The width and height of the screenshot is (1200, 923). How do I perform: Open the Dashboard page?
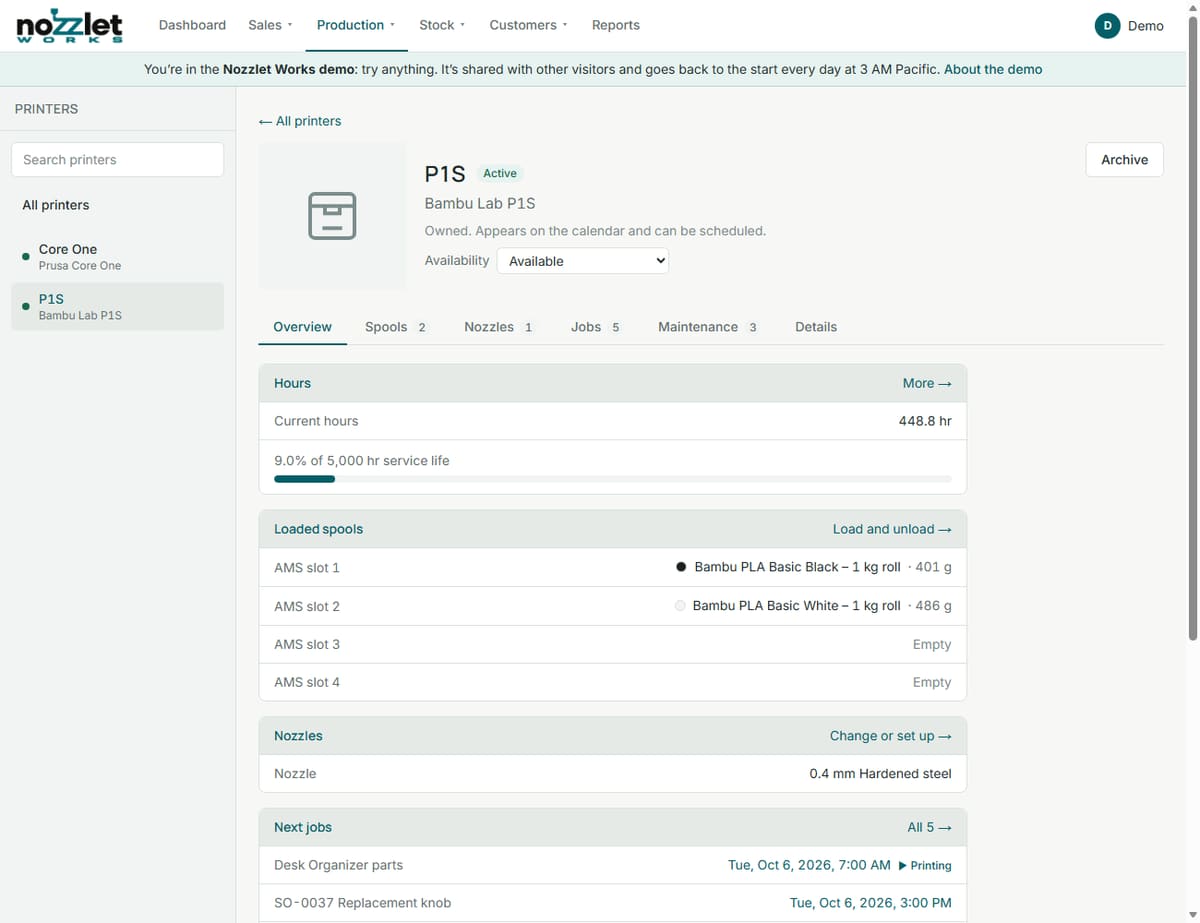192,25
